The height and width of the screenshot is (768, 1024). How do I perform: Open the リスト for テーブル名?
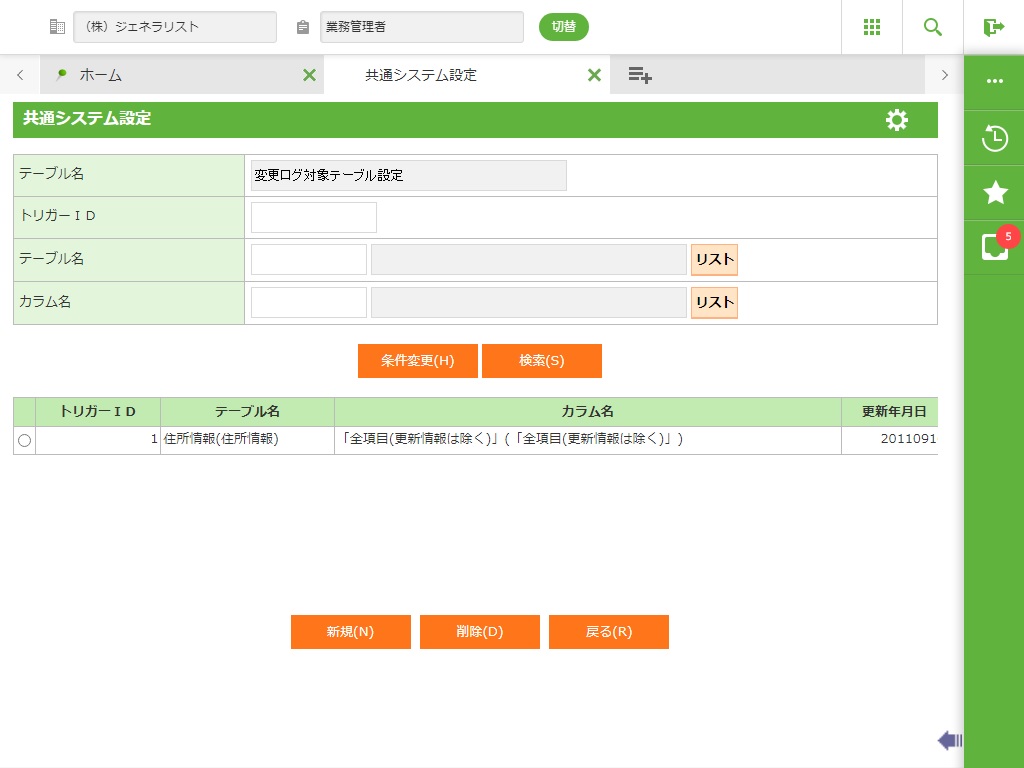(714, 260)
